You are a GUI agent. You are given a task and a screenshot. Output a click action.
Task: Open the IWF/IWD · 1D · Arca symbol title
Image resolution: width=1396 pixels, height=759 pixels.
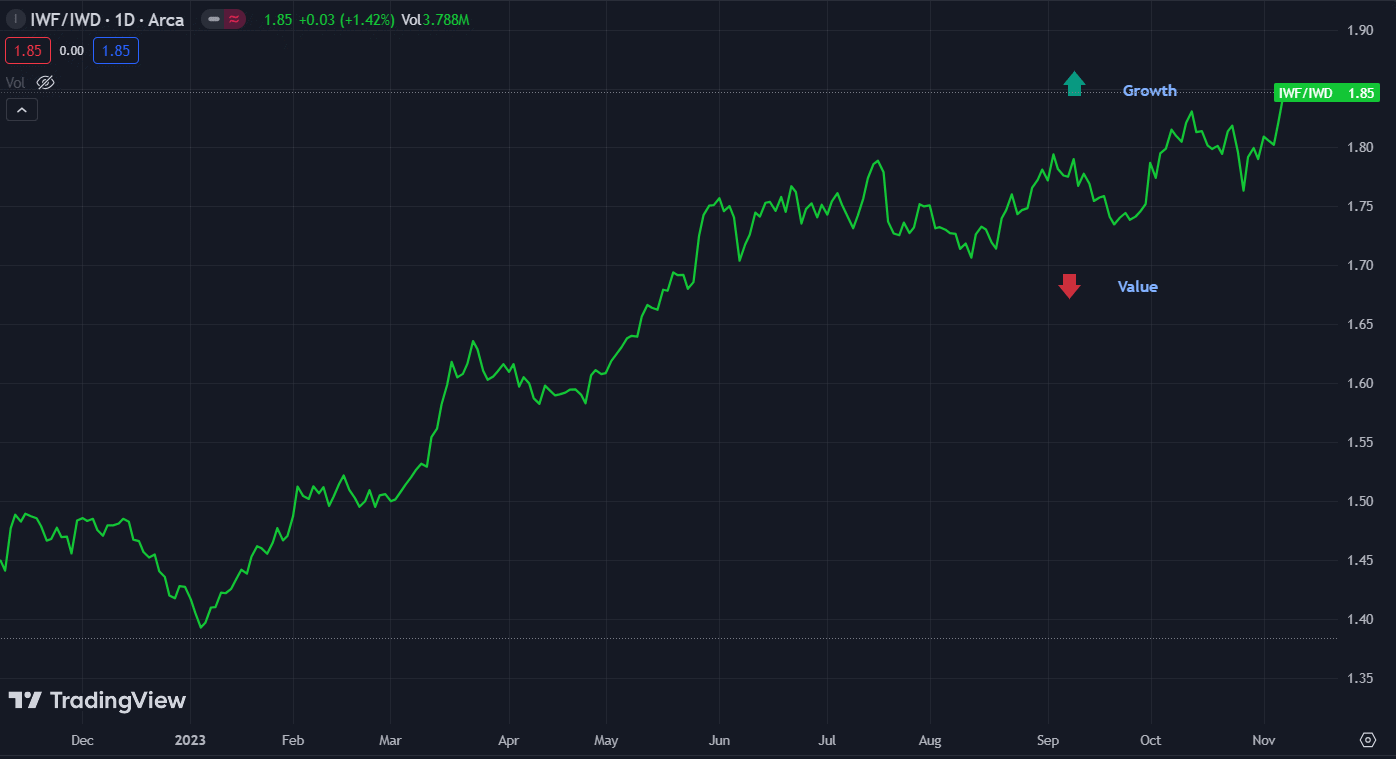pos(107,19)
